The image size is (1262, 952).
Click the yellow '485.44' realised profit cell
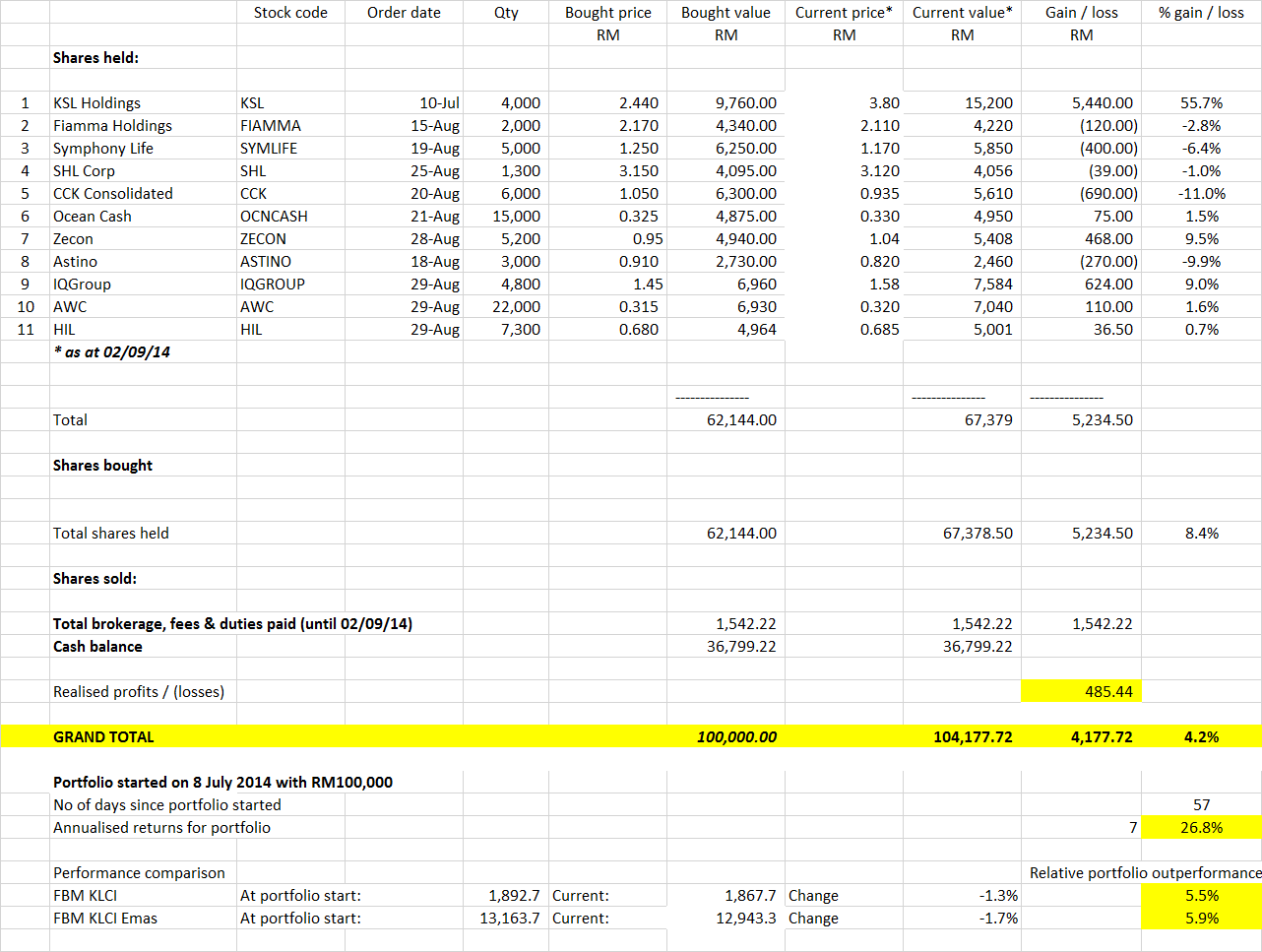coord(1082,691)
